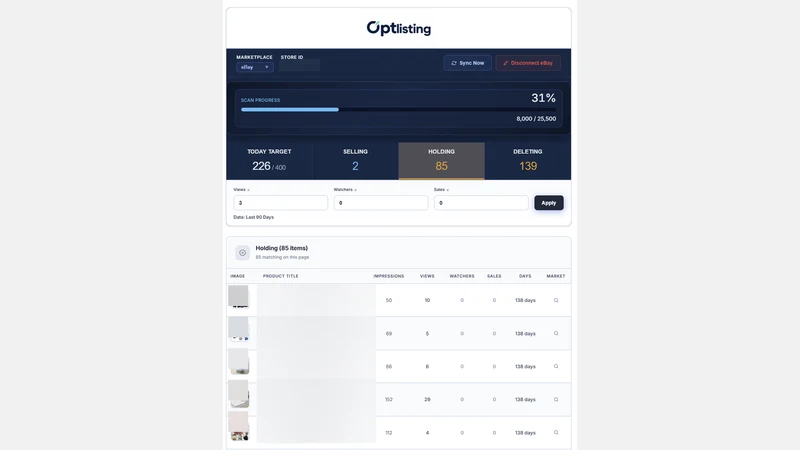Click the 'Holding (85 items)' heading
The height and width of the screenshot is (450, 800).
tap(282, 248)
